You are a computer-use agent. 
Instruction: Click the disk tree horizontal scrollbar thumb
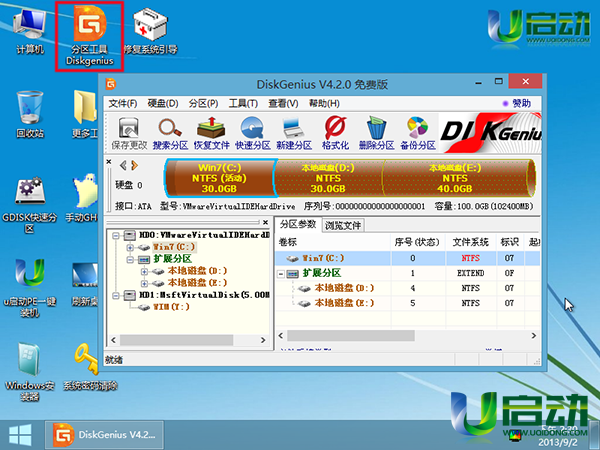click(177, 340)
